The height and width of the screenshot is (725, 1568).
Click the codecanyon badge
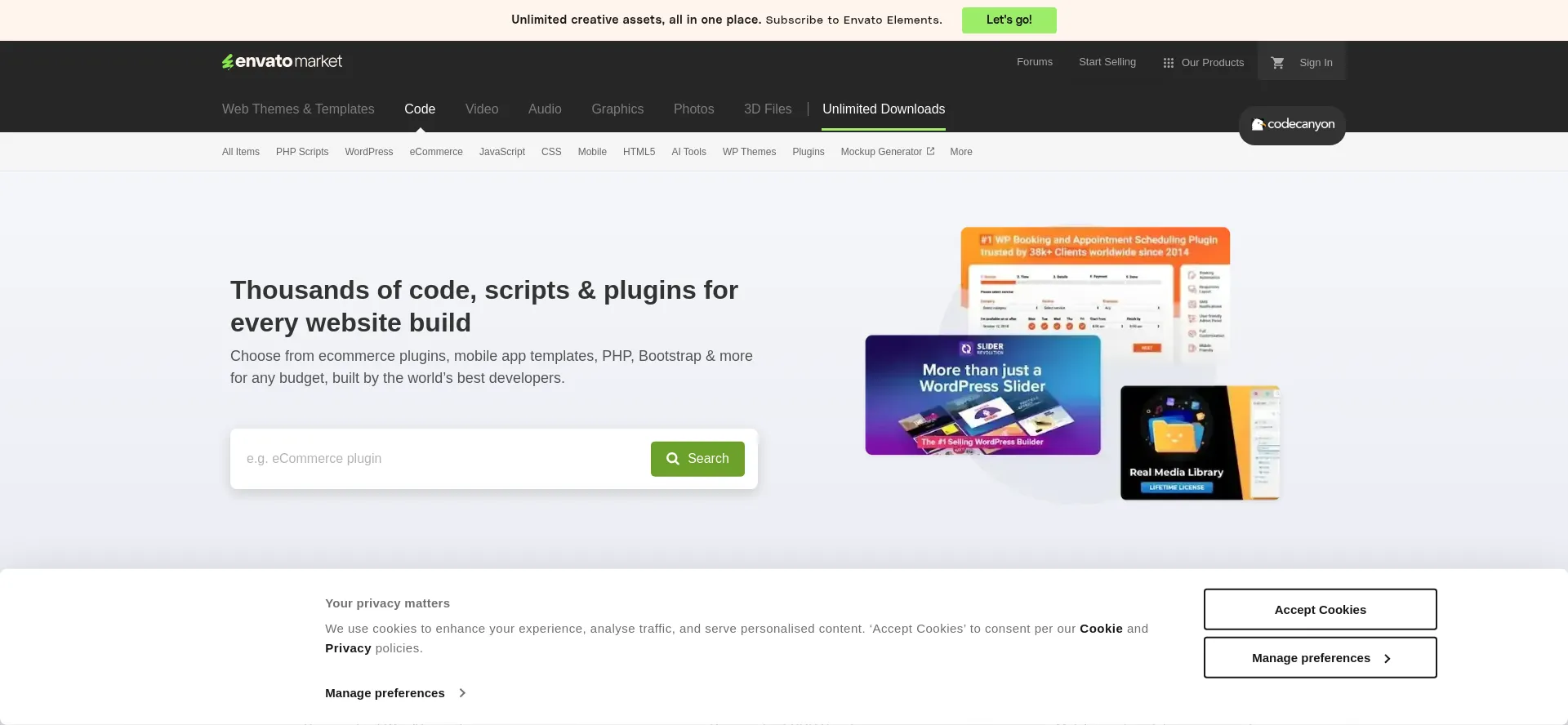click(x=1292, y=125)
